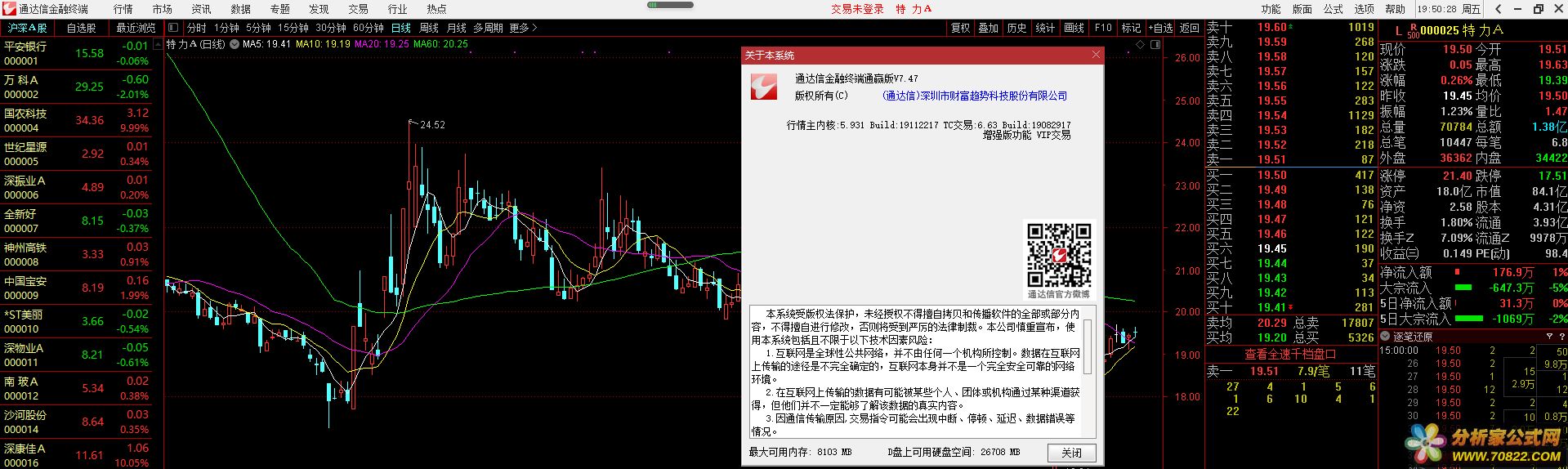Open F10 company info
This screenshot has height=469, width=1568.
[1103, 28]
